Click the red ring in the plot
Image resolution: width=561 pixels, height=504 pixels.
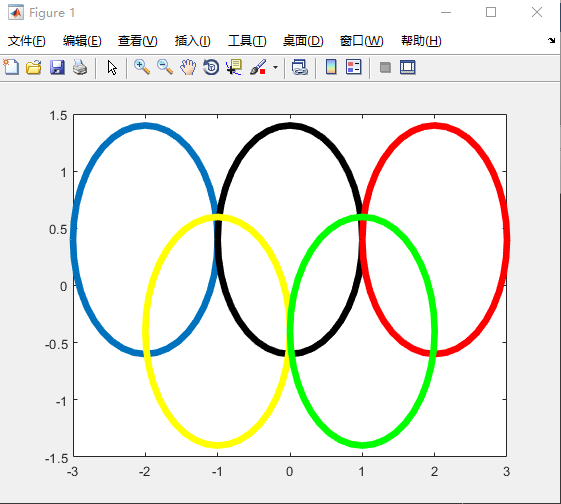[435, 126]
